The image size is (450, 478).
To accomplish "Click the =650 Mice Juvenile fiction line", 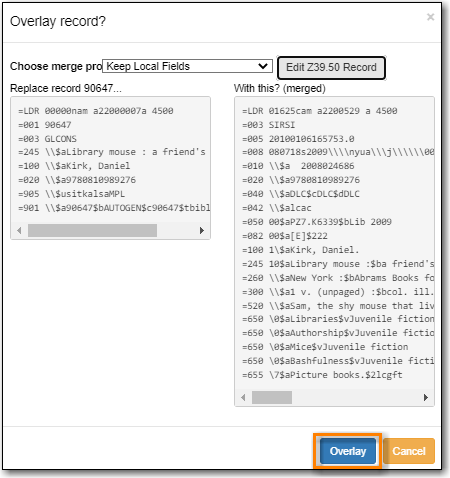I will pos(325,347).
